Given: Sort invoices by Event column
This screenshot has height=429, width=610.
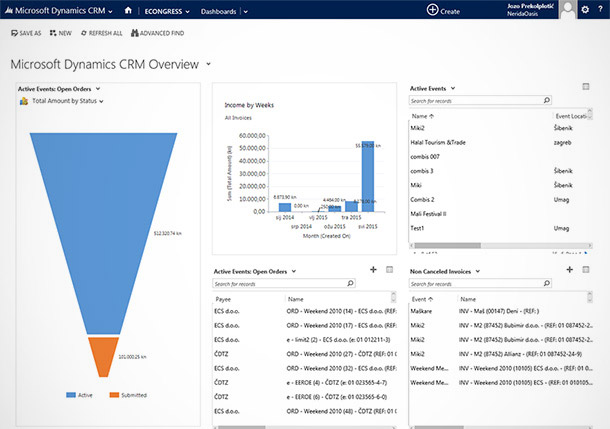Looking at the screenshot, I should (x=422, y=299).
